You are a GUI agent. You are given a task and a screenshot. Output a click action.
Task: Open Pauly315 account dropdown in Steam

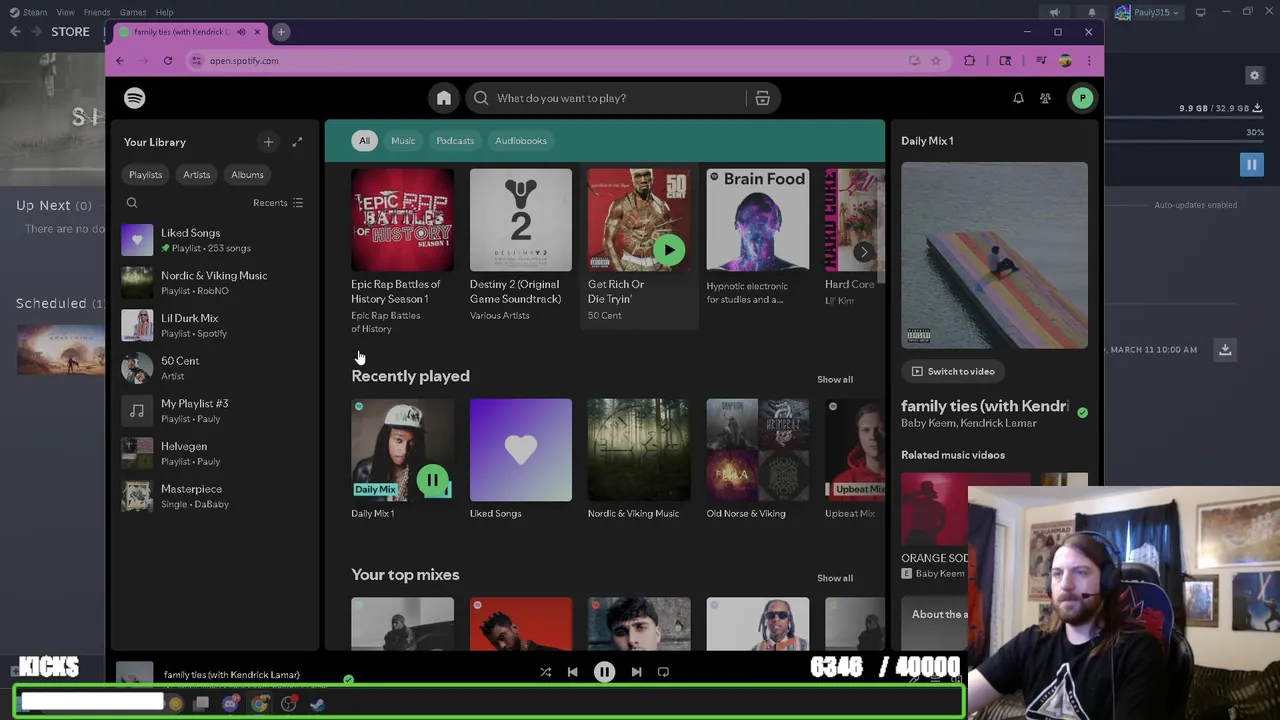pyautogui.click(x=1146, y=12)
